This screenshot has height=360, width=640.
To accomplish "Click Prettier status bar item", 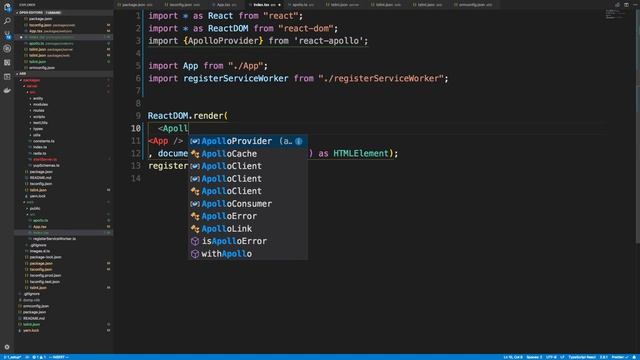I will [x=620, y=357].
